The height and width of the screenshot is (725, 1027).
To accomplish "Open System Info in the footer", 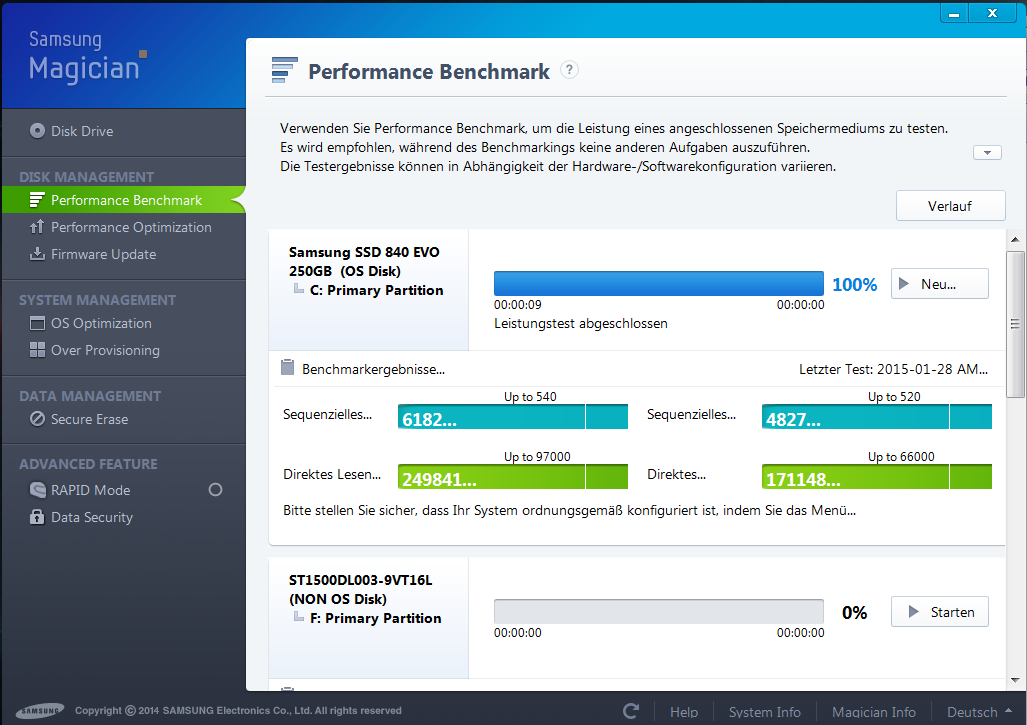I will pyautogui.click(x=765, y=712).
